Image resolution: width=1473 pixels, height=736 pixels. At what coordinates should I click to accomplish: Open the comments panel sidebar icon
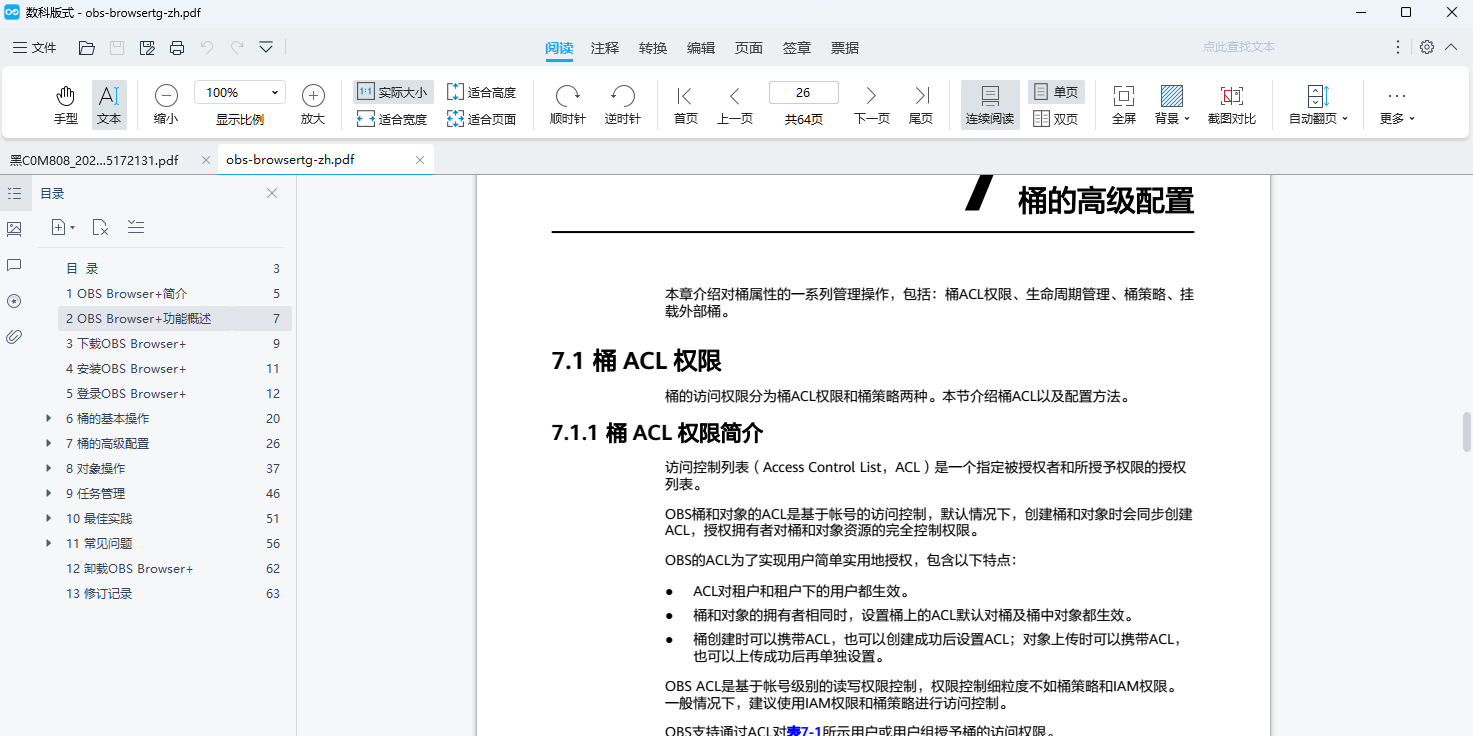pyautogui.click(x=14, y=265)
